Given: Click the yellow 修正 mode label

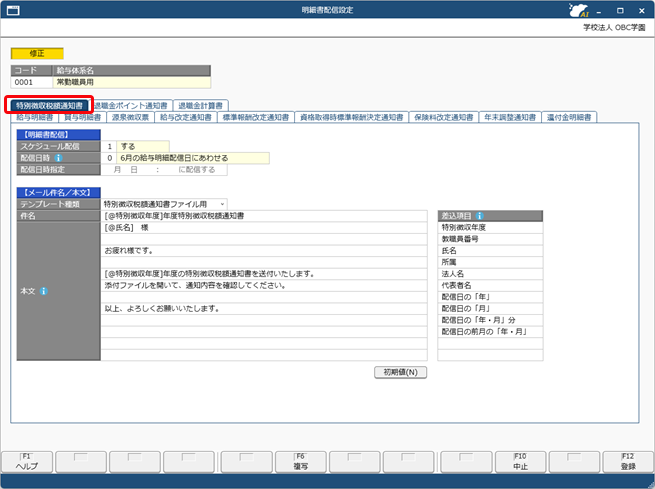Looking at the screenshot, I should point(37,53).
